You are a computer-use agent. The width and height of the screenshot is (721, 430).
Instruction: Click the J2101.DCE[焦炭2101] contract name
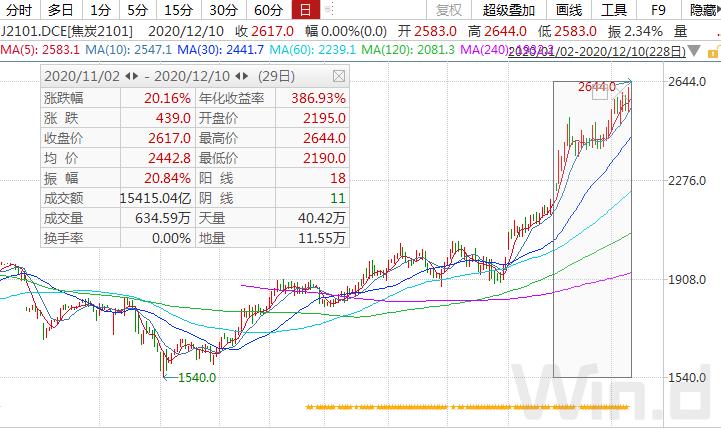tap(67, 31)
